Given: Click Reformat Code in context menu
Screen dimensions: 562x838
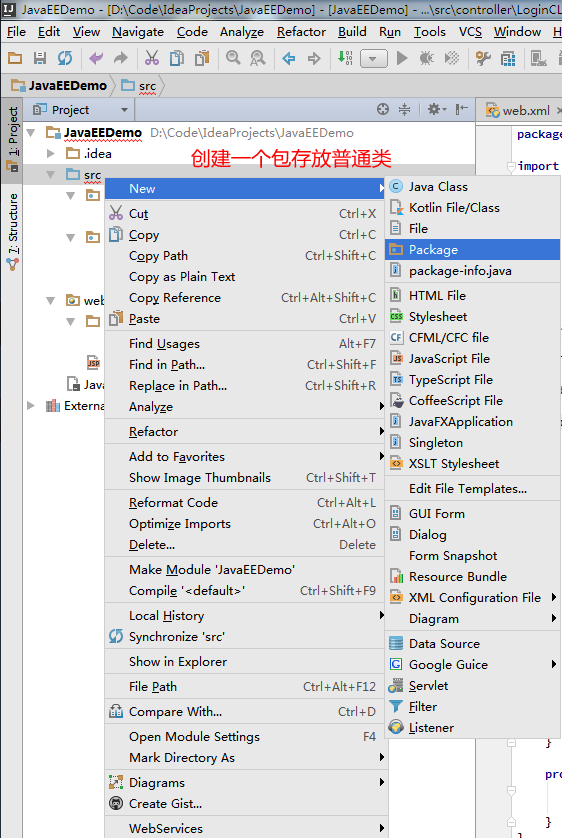Looking at the screenshot, I should click(245, 502).
